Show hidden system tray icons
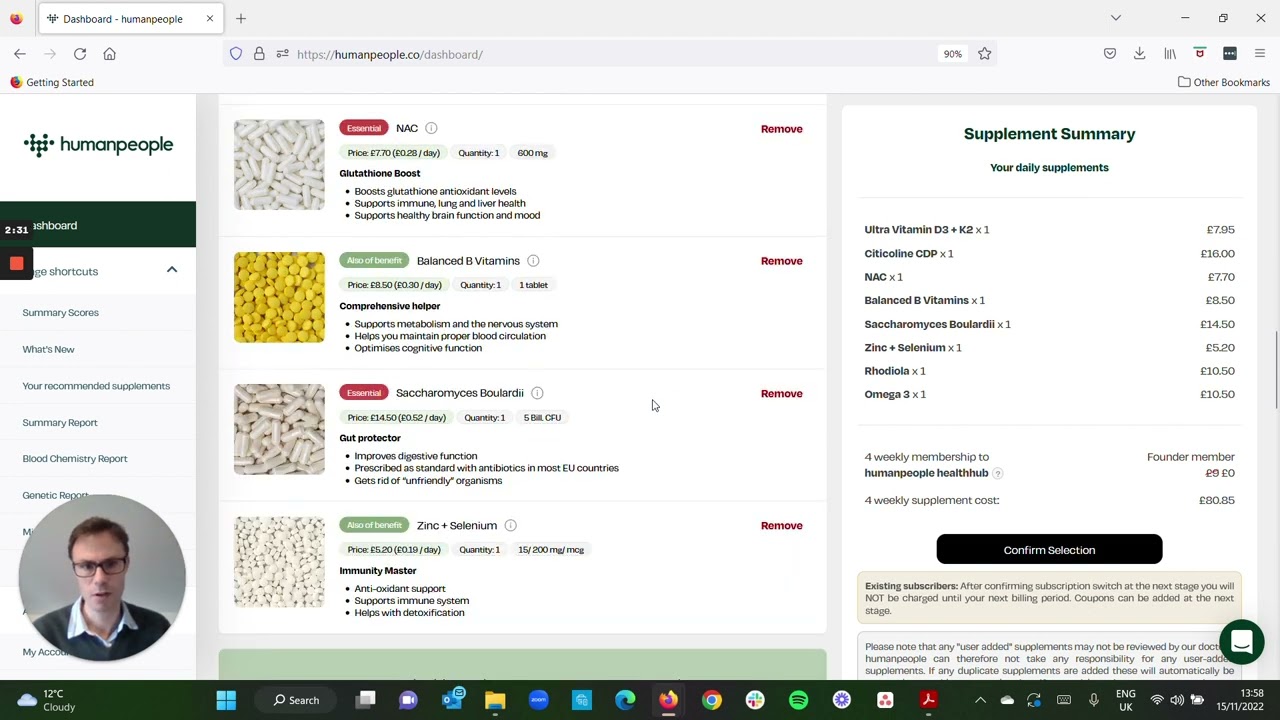This screenshot has height=720, width=1280. (980, 700)
